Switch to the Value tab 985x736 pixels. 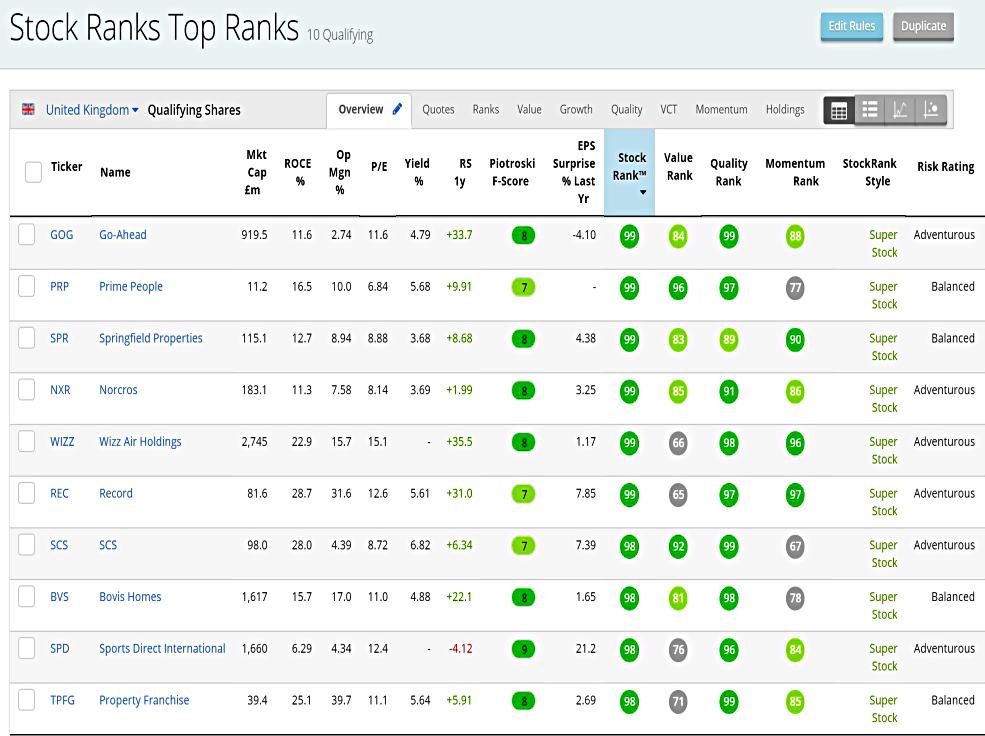tap(529, 109)
